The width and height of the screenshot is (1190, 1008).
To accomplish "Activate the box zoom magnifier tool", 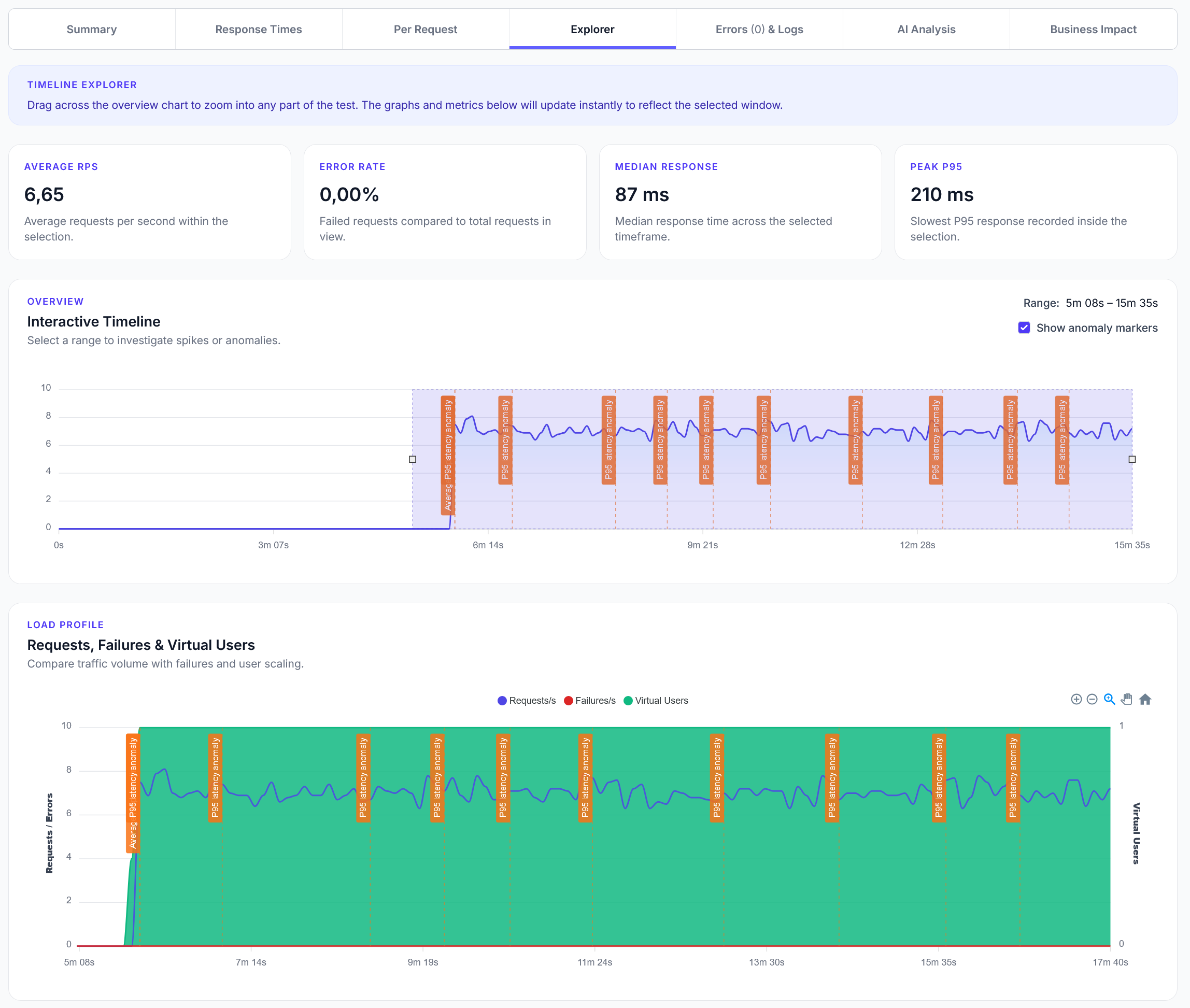I will point(1110,699).
